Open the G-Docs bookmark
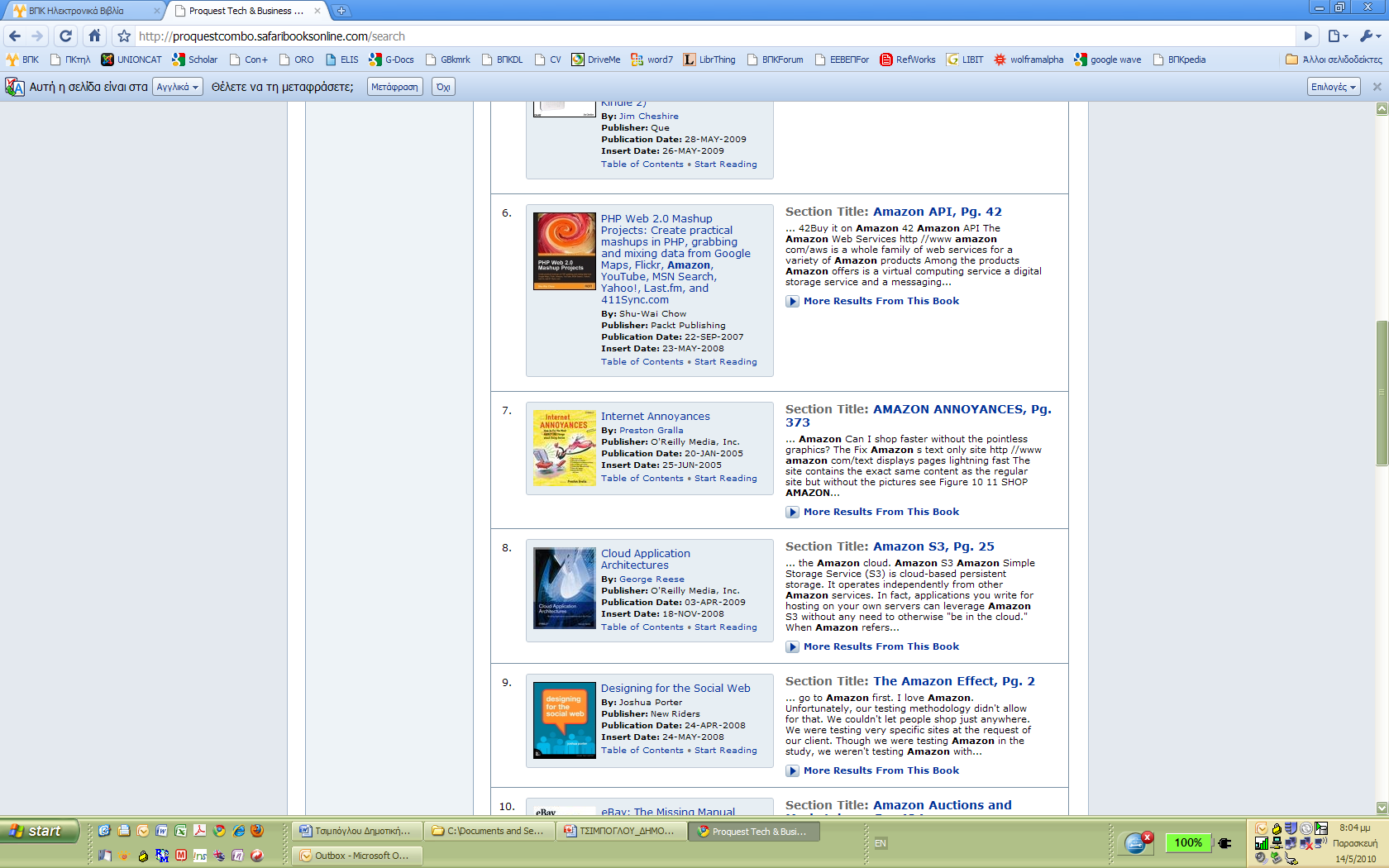The image size is (1389, 868). click(392, 60)
